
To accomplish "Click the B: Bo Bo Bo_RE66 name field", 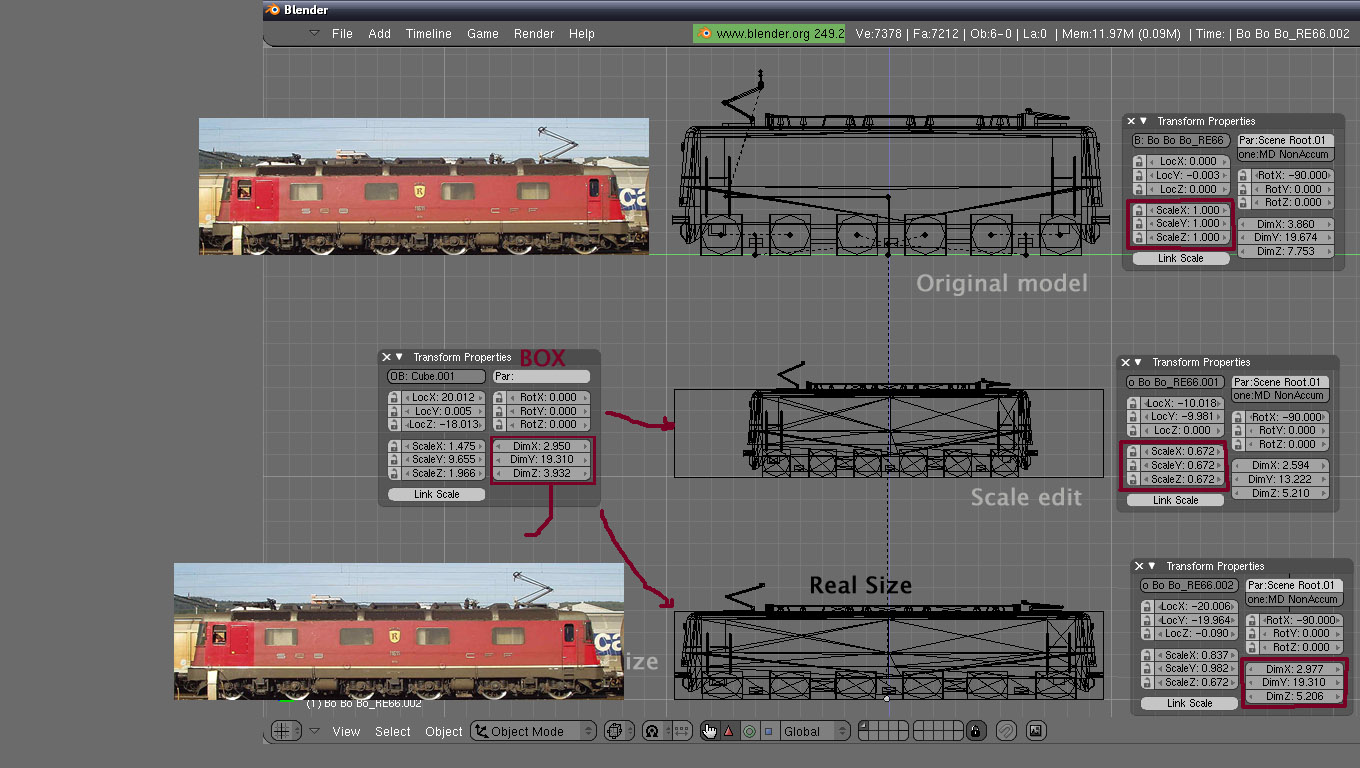I will [x=1181, y=141].
